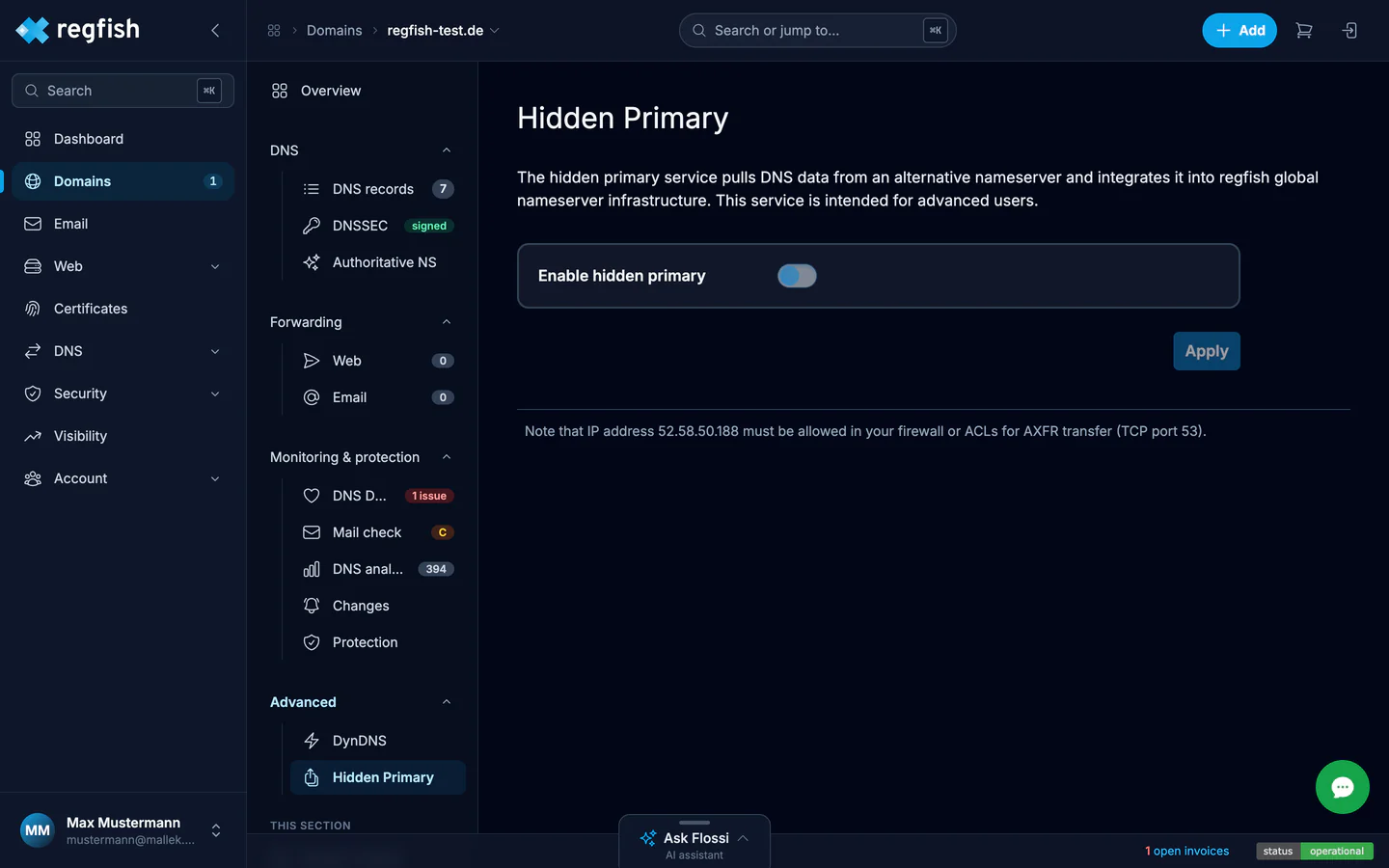Click the Email envelope icon in the sidebar
1389x868 pixels.
pyautogui.click(x=33, y=224)
